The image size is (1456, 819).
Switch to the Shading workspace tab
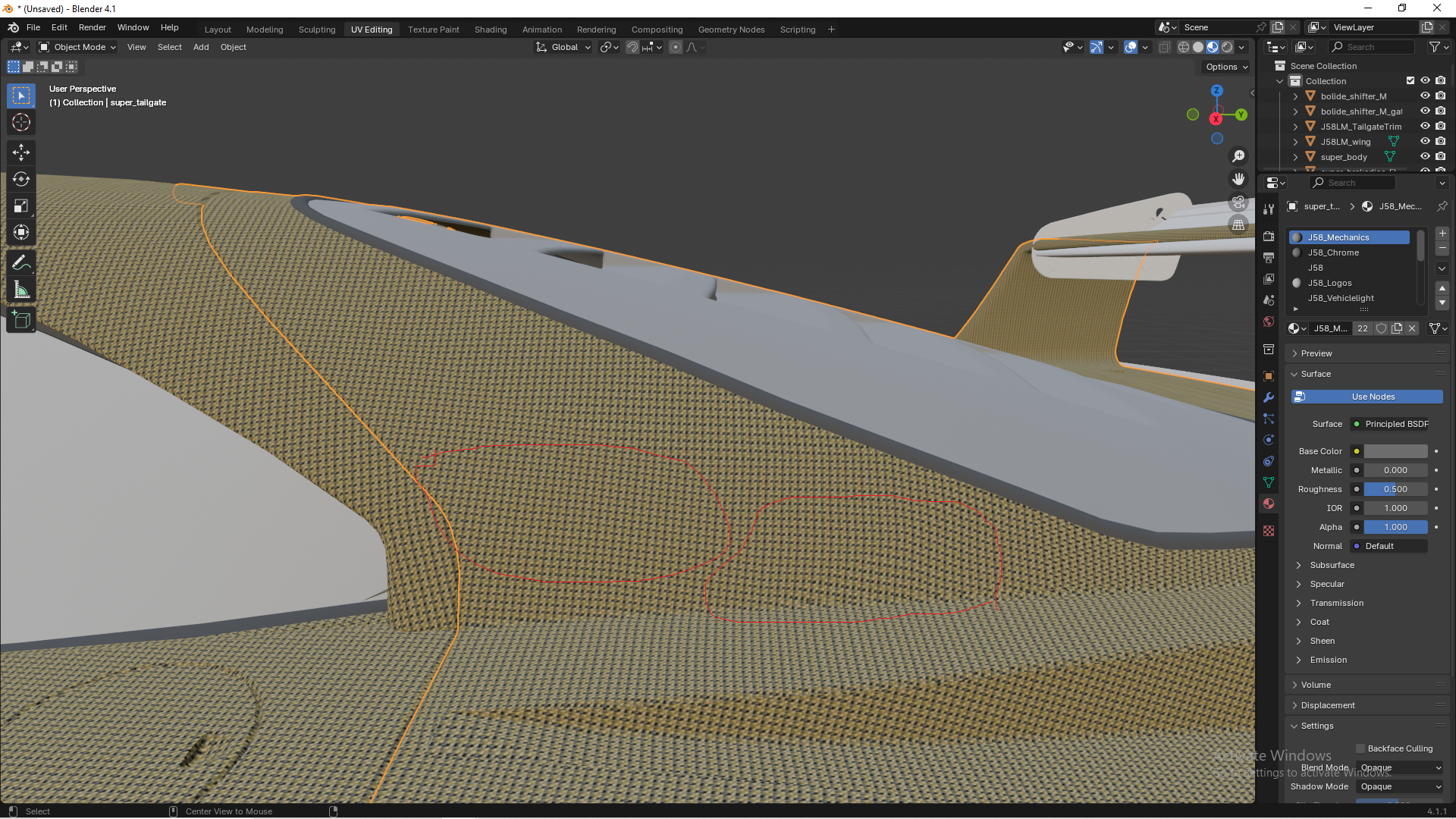point(490,30)
